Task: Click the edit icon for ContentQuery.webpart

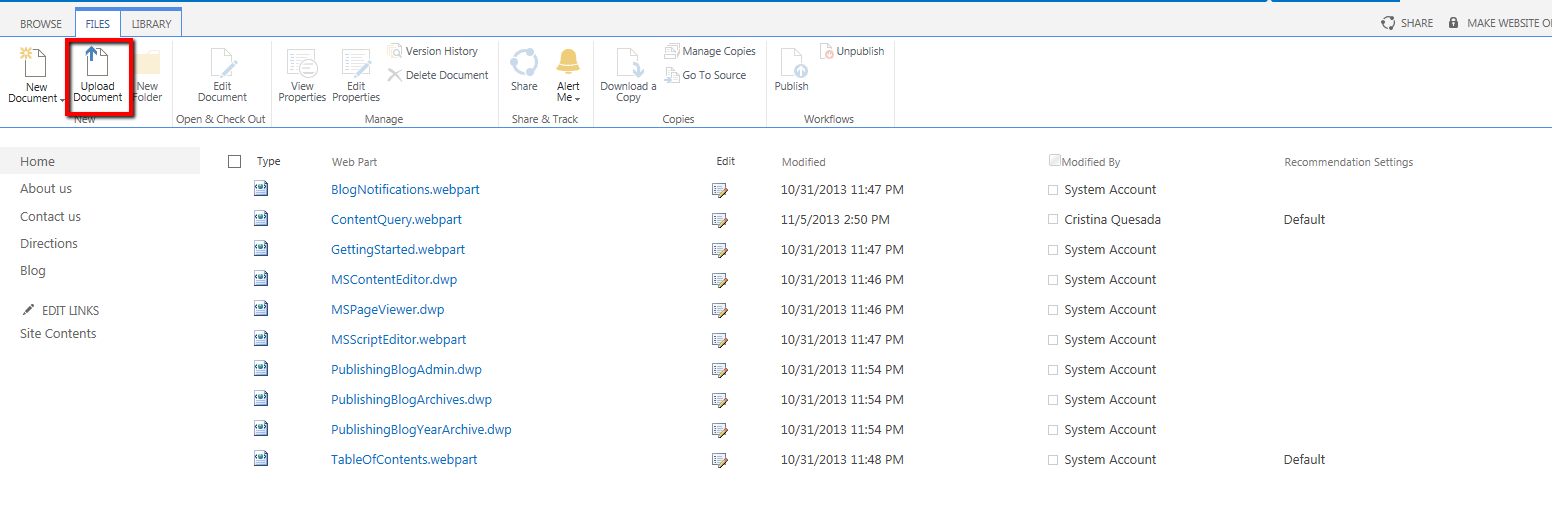Action: [720, 220]
